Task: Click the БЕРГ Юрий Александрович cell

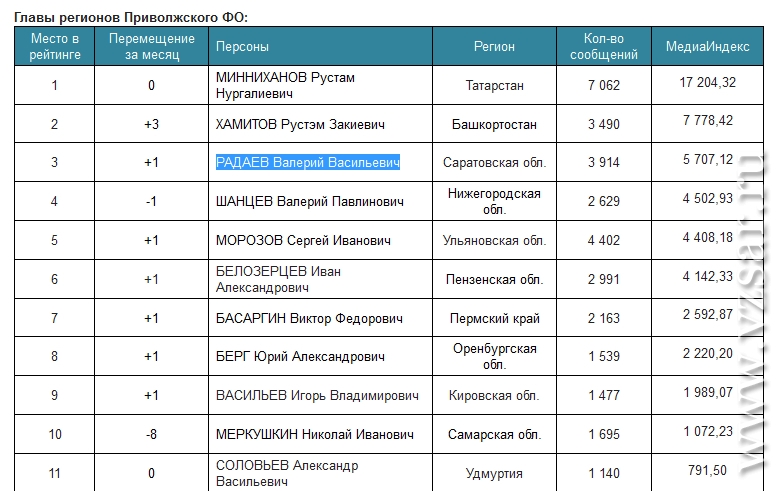Action: pyautogui.click(x=321, y=356)
